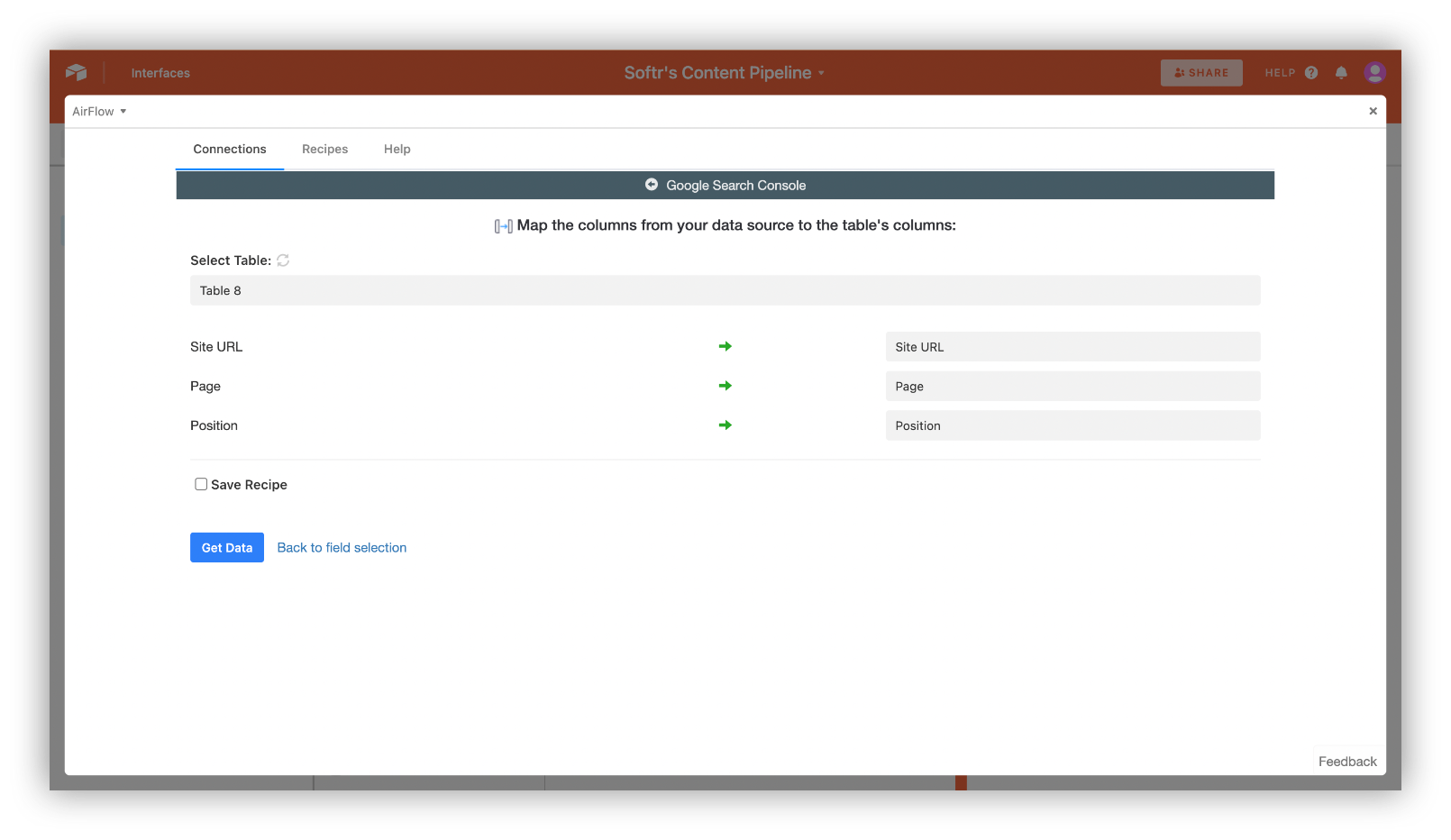1451x840 pixels.
Task: Click the source column label Page
Action: [205, 387]
